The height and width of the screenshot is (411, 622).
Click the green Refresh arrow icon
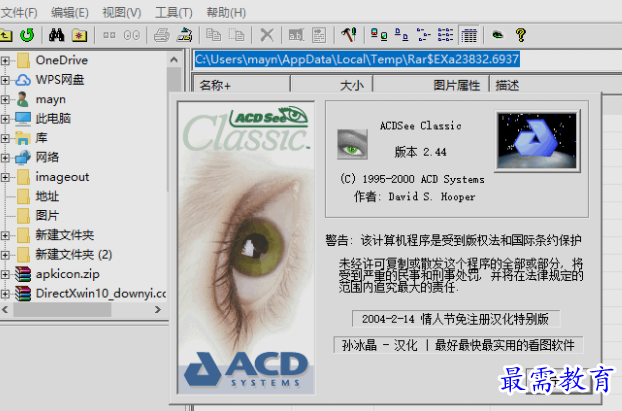point(27,35)
